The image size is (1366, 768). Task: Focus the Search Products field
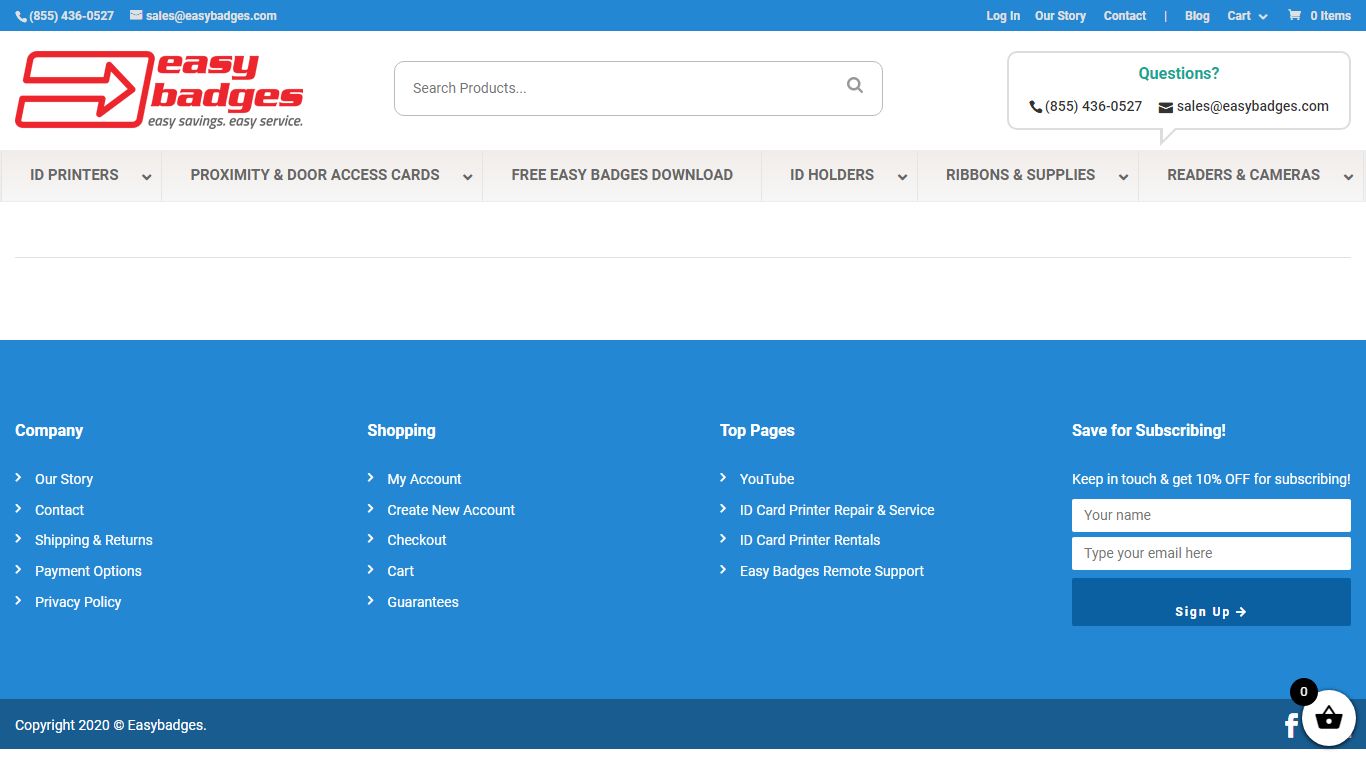click(638, 88)
